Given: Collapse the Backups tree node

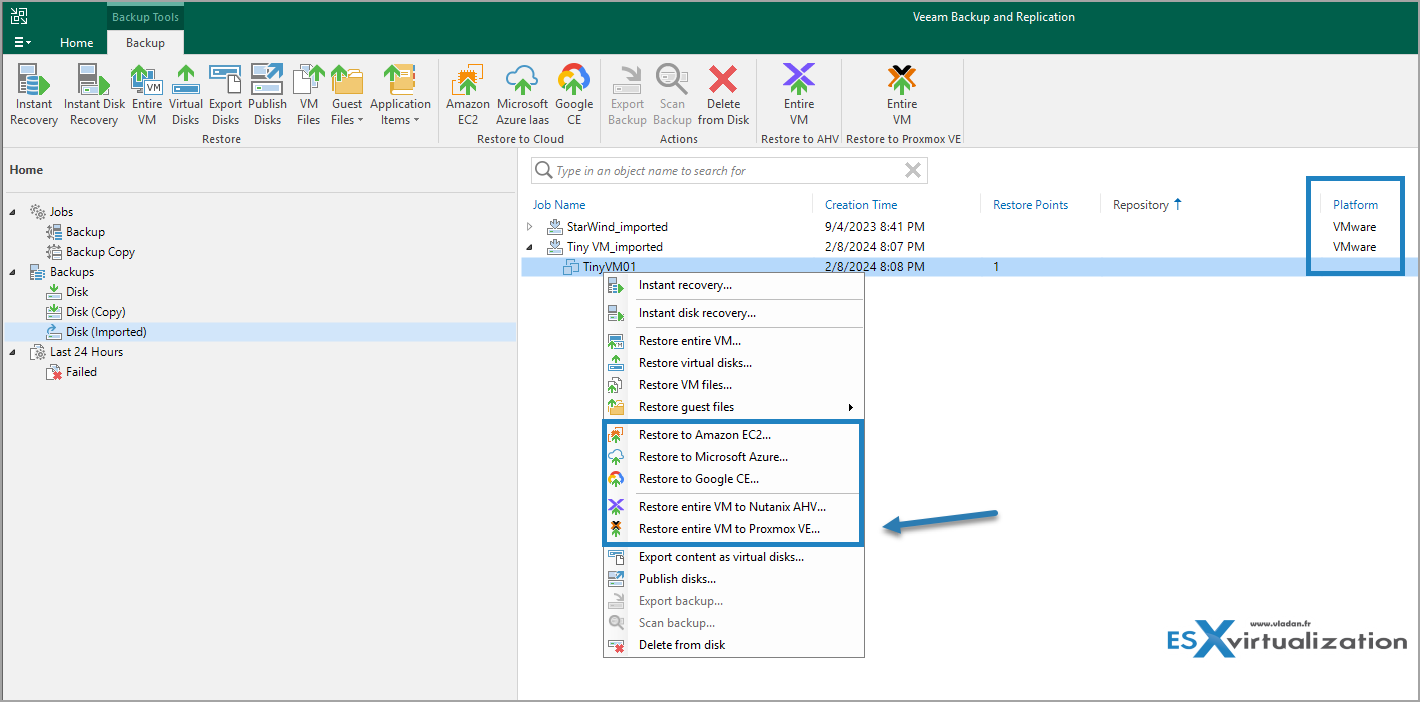Looking at the screenshot, I should coord(14,272).
